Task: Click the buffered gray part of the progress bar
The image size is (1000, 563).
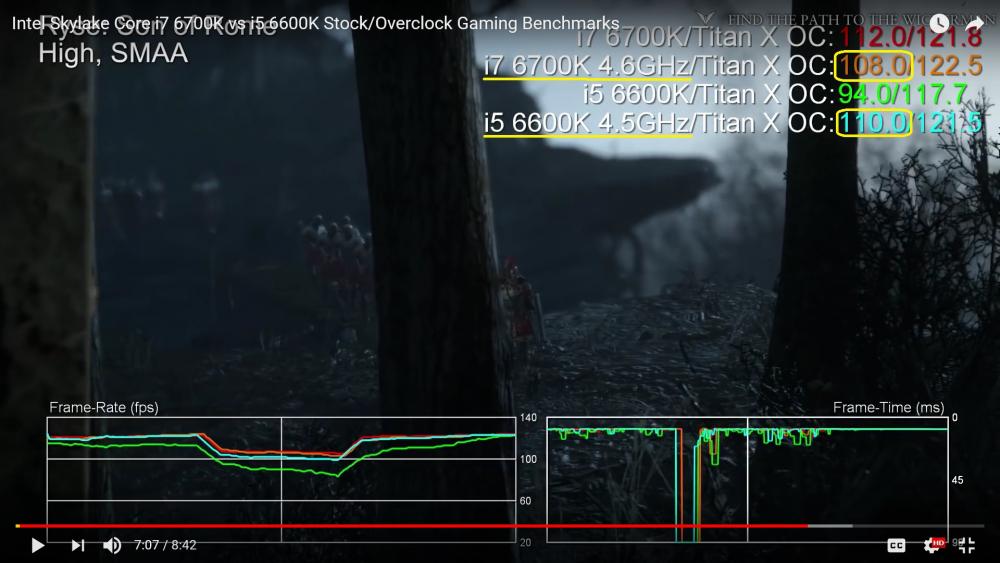Action: [830, 526]
